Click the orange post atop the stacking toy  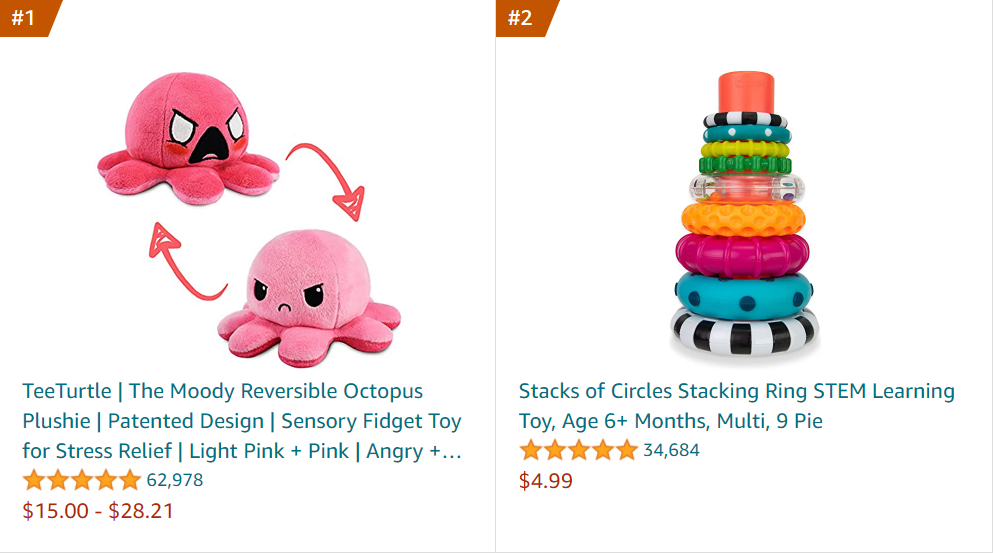(743, 92)
